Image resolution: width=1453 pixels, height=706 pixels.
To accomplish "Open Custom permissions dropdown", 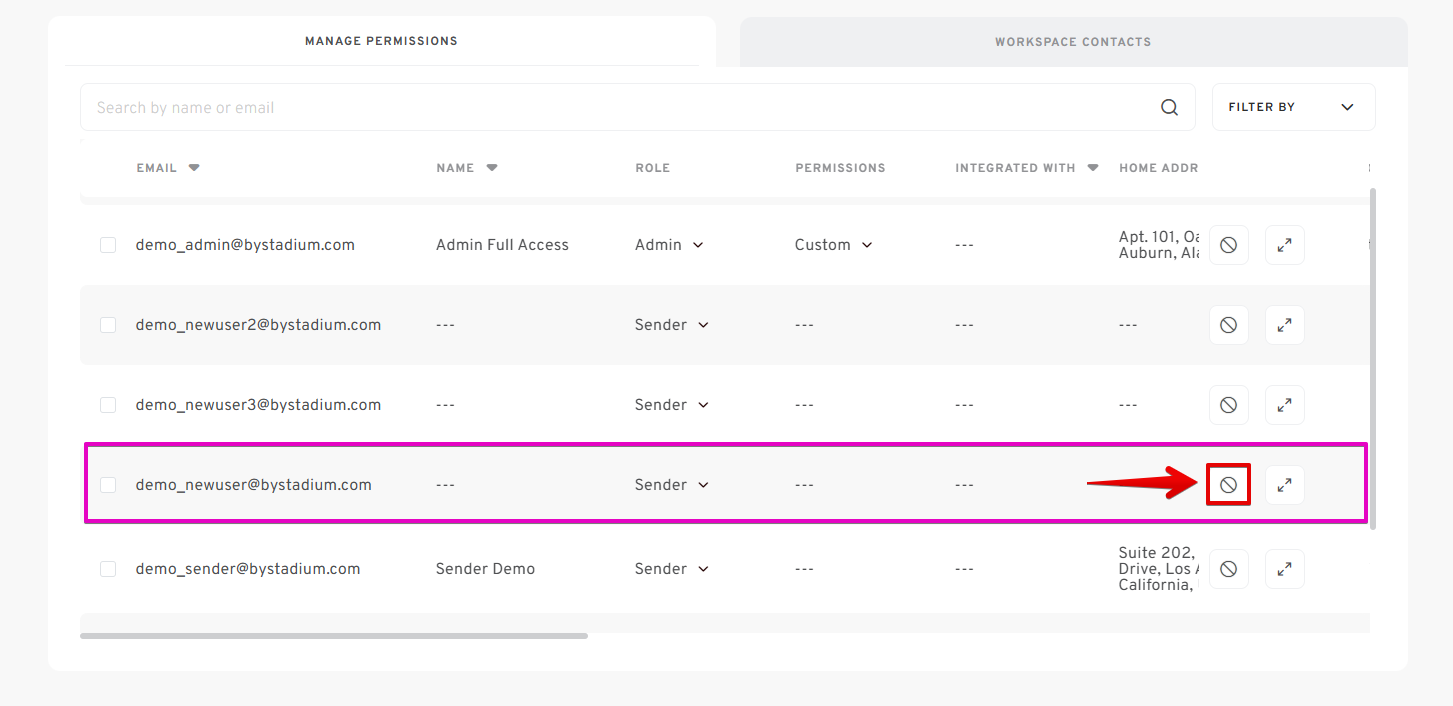I will coord(833,245).
